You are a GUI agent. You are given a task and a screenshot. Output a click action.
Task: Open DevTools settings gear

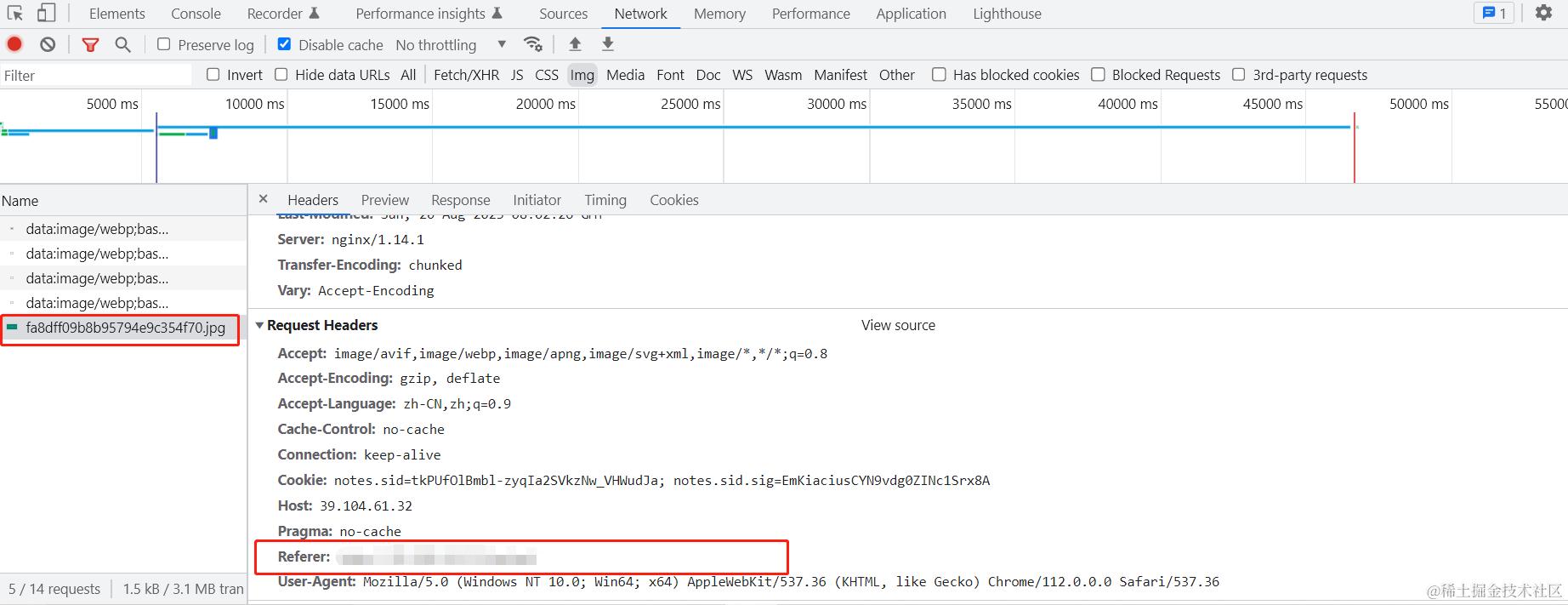1543,13
